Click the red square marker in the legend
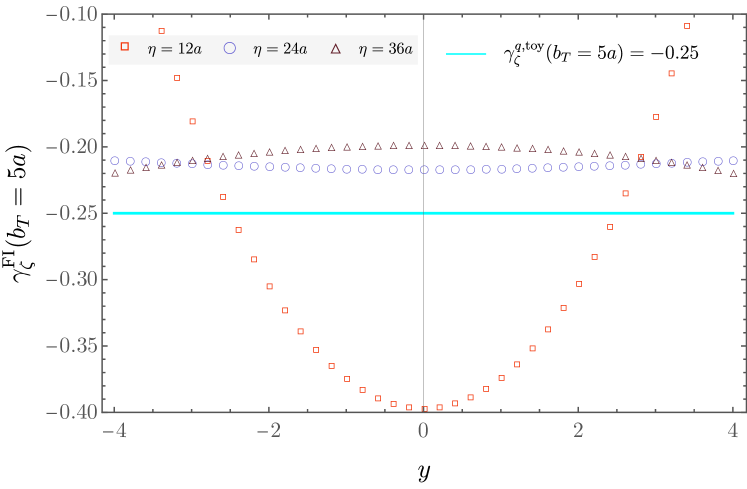This screenshot has width=747, height=489. coord(125,46)
